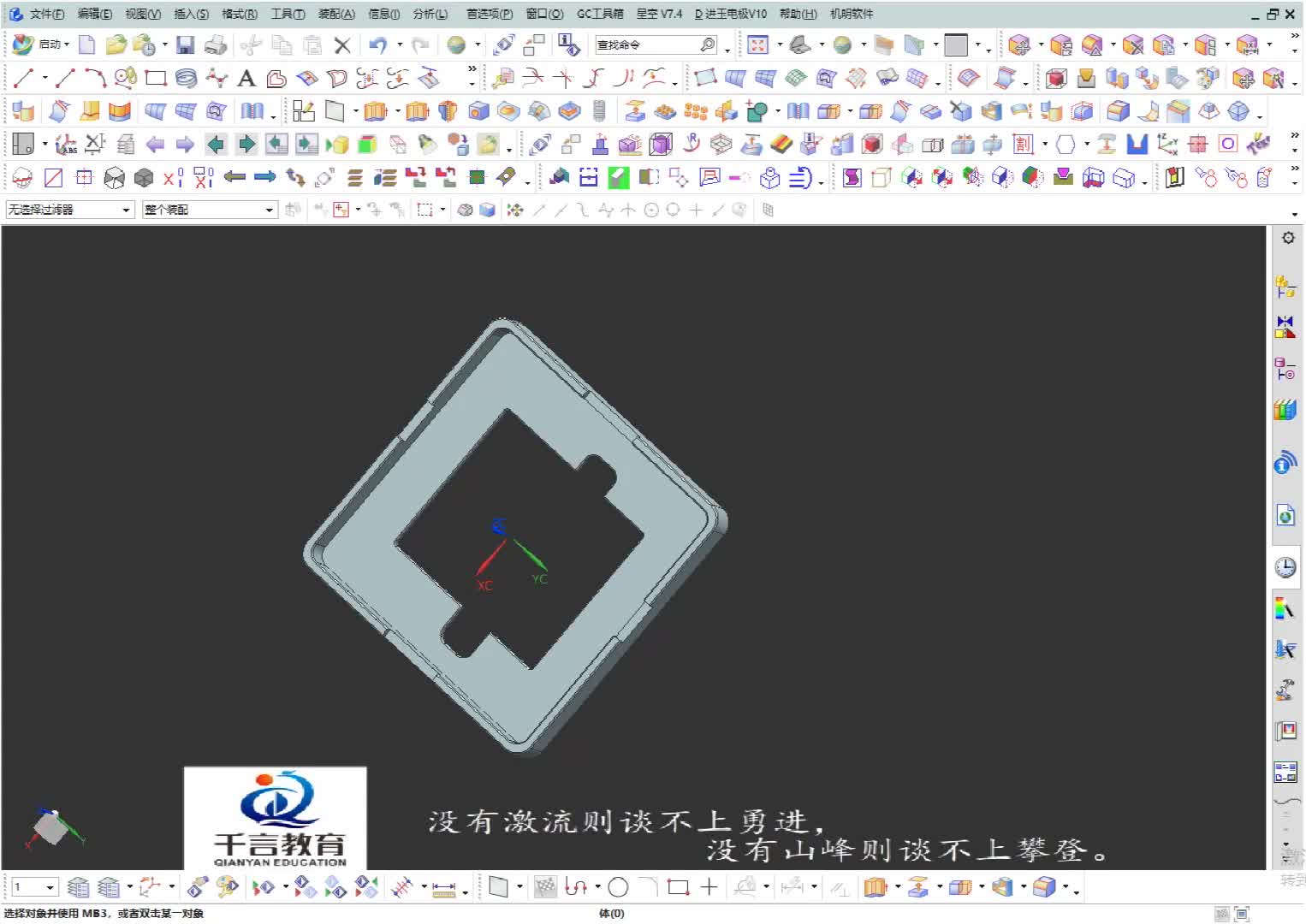Open the layer number dropdown showing 1
Viewport: 1306px width, 924px height.
(34, 887)
